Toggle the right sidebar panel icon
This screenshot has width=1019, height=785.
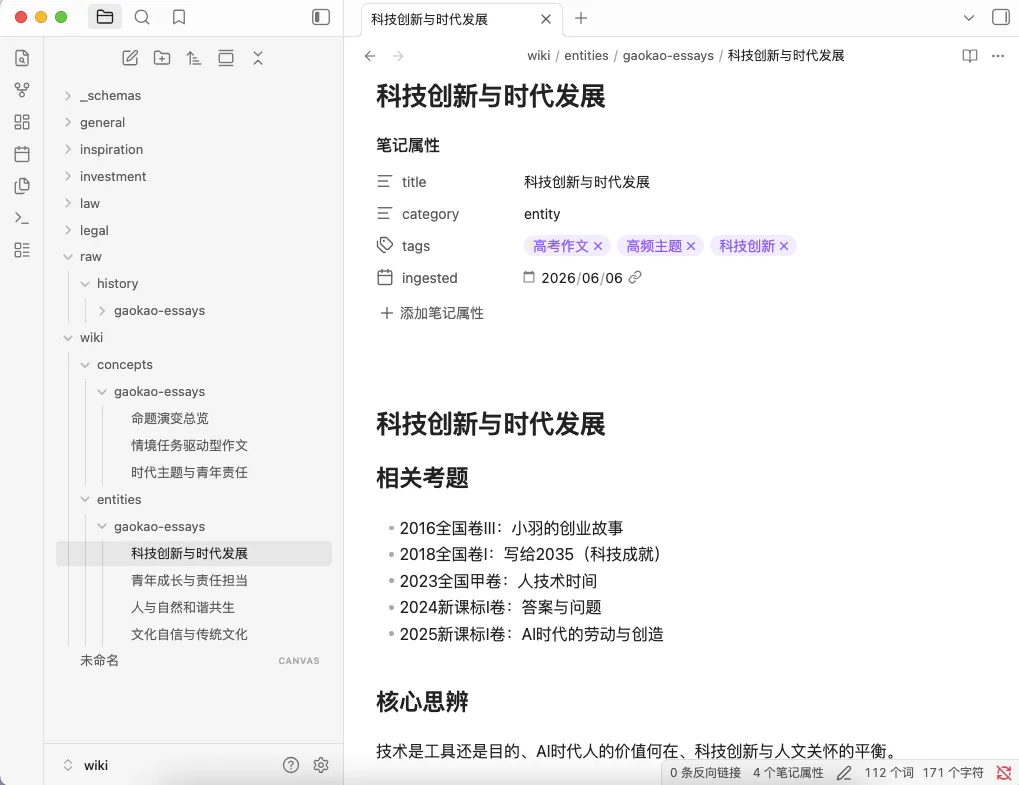tap(1001, 17)
